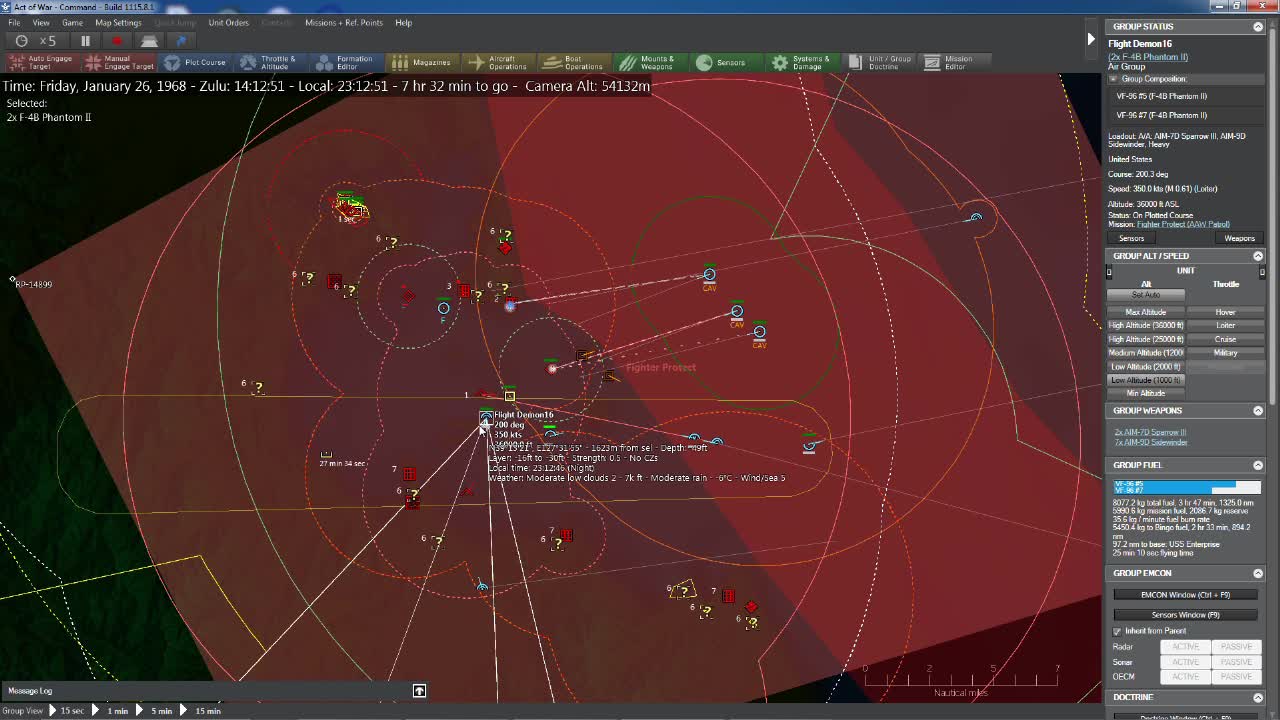Open the File menu
Image resolution: width=1280 pixels, height=720 pixels.
(x=14, y=22)
